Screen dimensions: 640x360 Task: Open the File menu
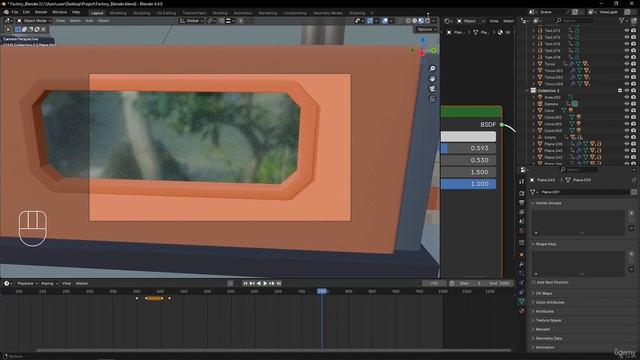[x=15, y=12]
